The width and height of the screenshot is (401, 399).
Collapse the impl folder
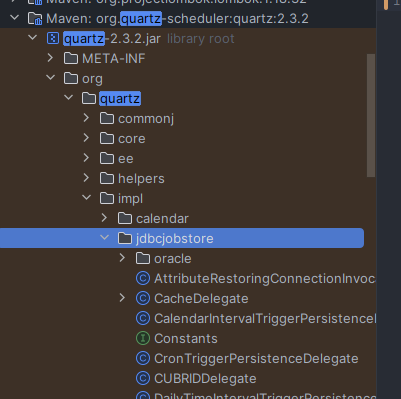click(x=86, y=198)
